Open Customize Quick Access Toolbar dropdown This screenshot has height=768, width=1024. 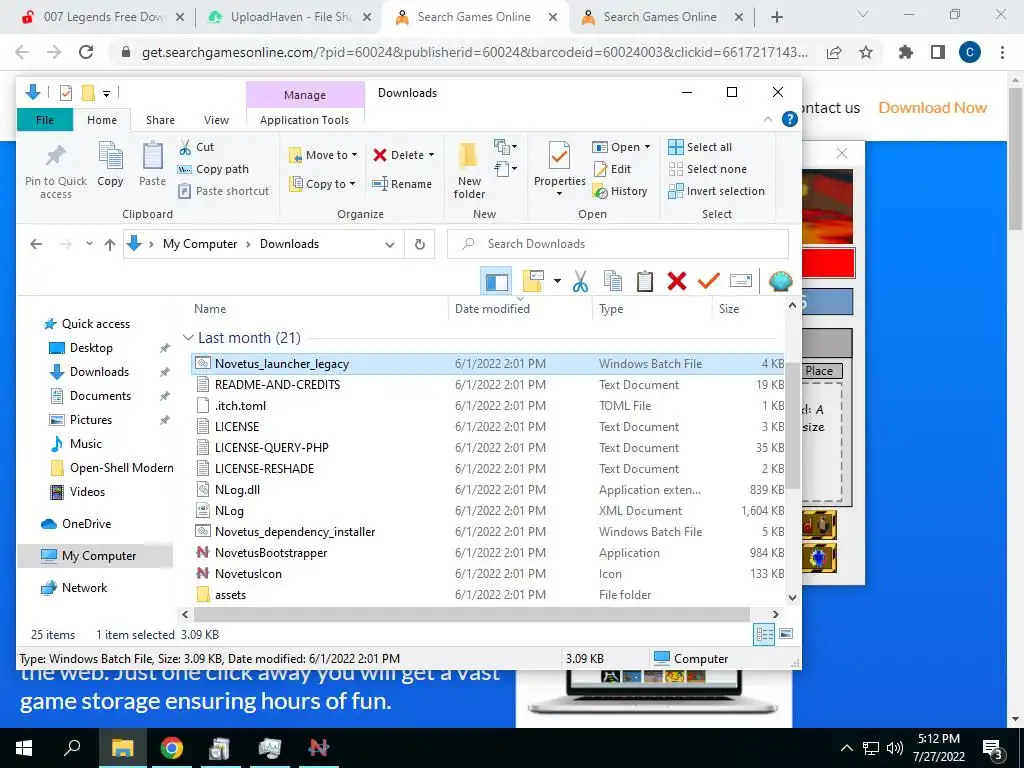(x=106, y=93)
